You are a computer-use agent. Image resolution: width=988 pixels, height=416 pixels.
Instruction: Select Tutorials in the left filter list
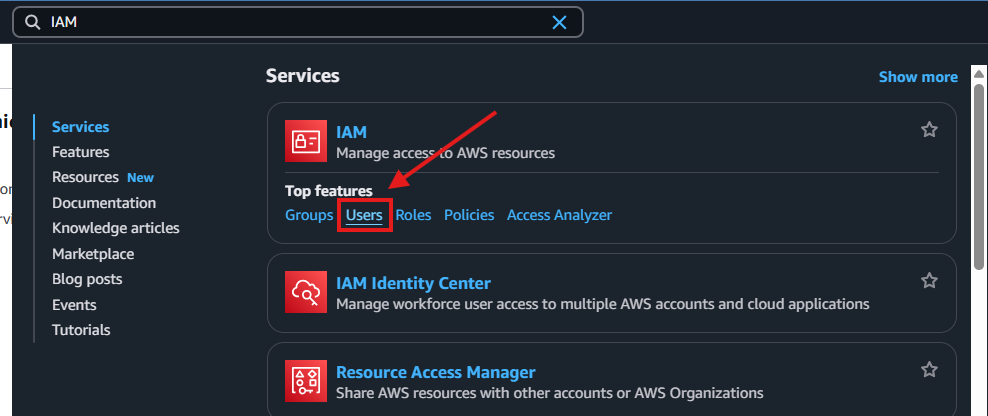[x=81, y=330]
